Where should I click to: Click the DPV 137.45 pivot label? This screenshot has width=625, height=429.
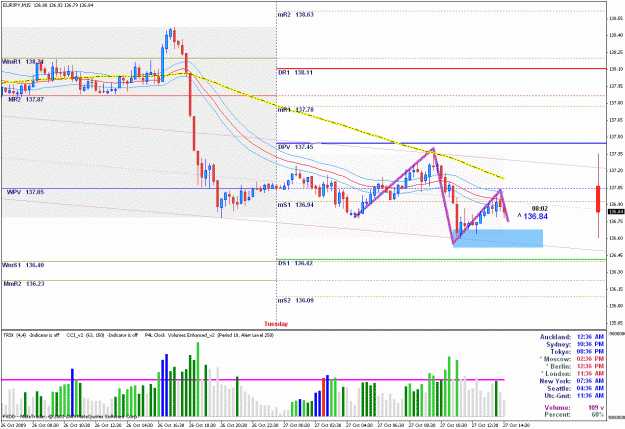(x=296, y=147)
